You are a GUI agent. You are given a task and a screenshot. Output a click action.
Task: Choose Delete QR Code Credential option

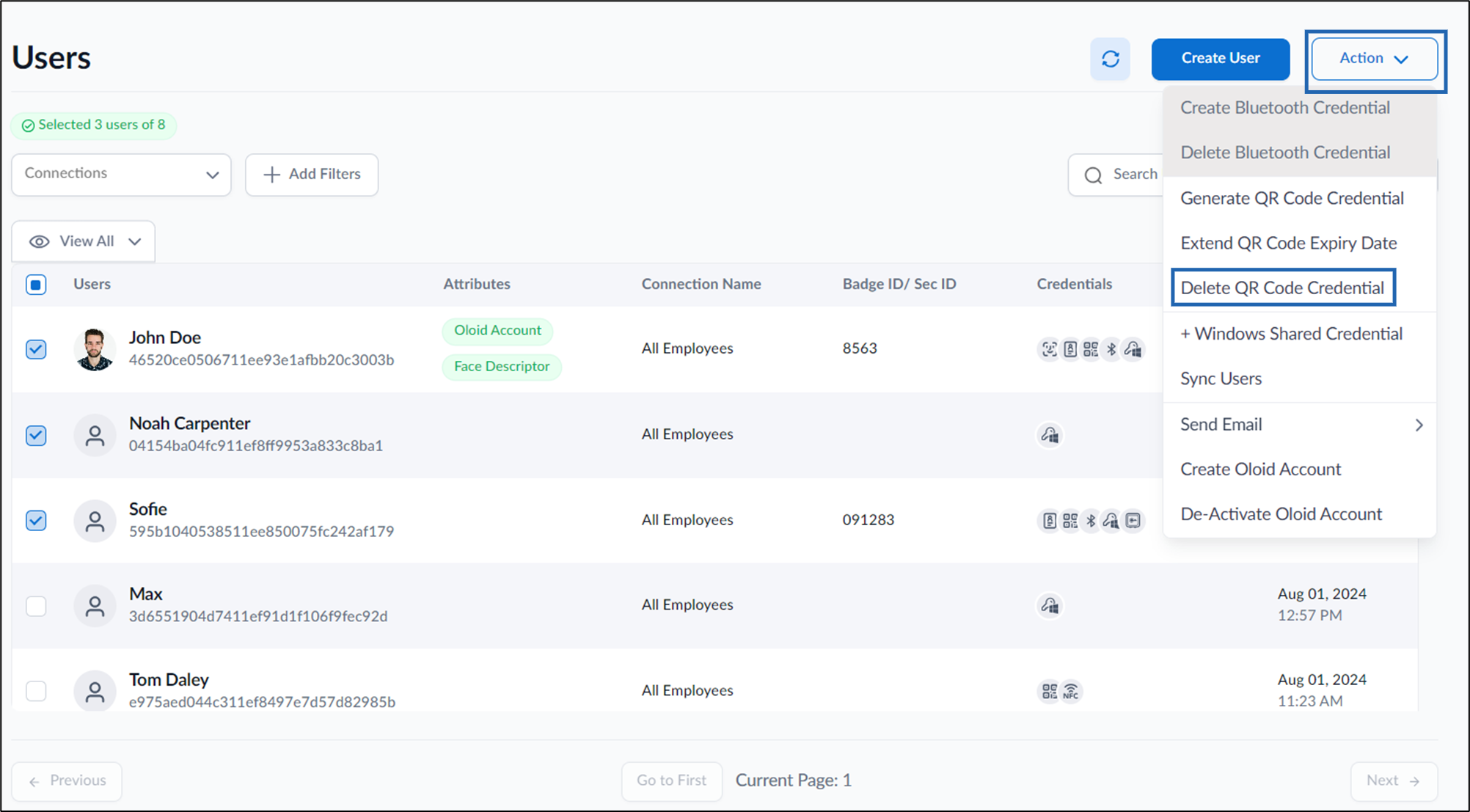coord(1282,288)
